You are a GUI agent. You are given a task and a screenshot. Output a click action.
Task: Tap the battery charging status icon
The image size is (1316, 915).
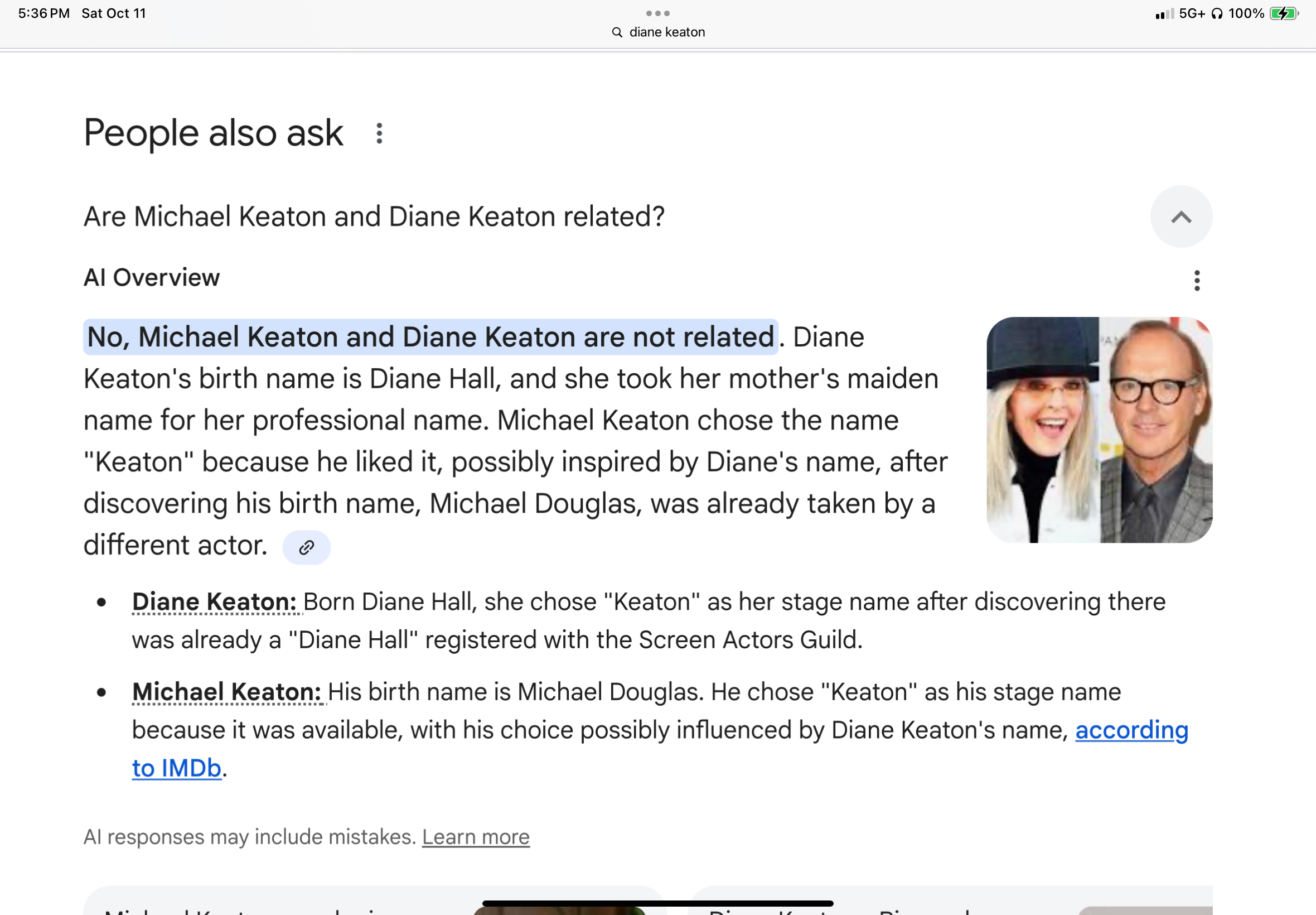click(x=1284, y=13)
